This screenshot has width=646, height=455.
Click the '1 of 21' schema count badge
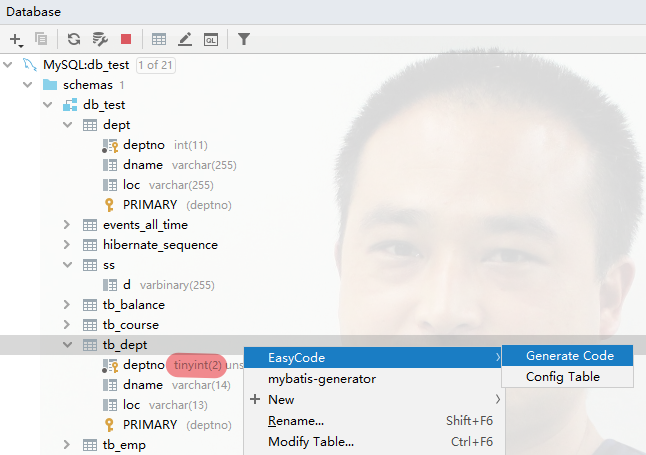click(156, 65)
